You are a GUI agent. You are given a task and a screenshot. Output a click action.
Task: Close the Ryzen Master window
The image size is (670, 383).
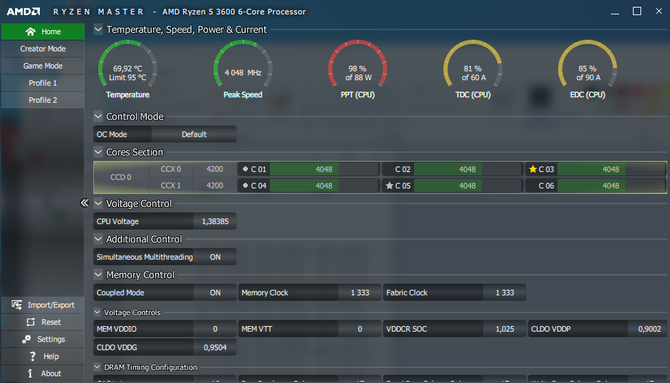(x=659, y=11)
